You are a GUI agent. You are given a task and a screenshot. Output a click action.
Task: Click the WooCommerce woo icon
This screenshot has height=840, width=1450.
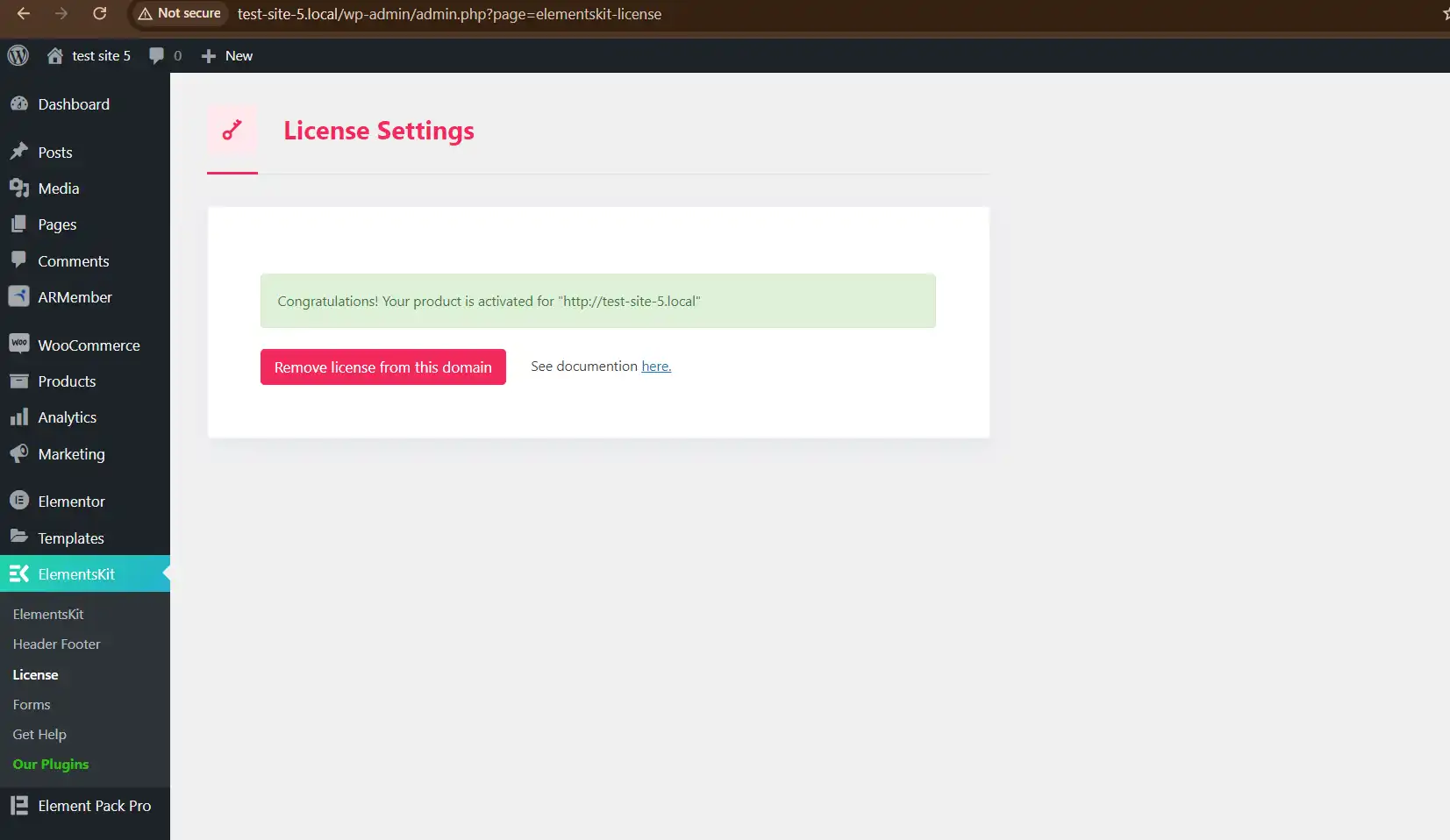pos(18,343)
